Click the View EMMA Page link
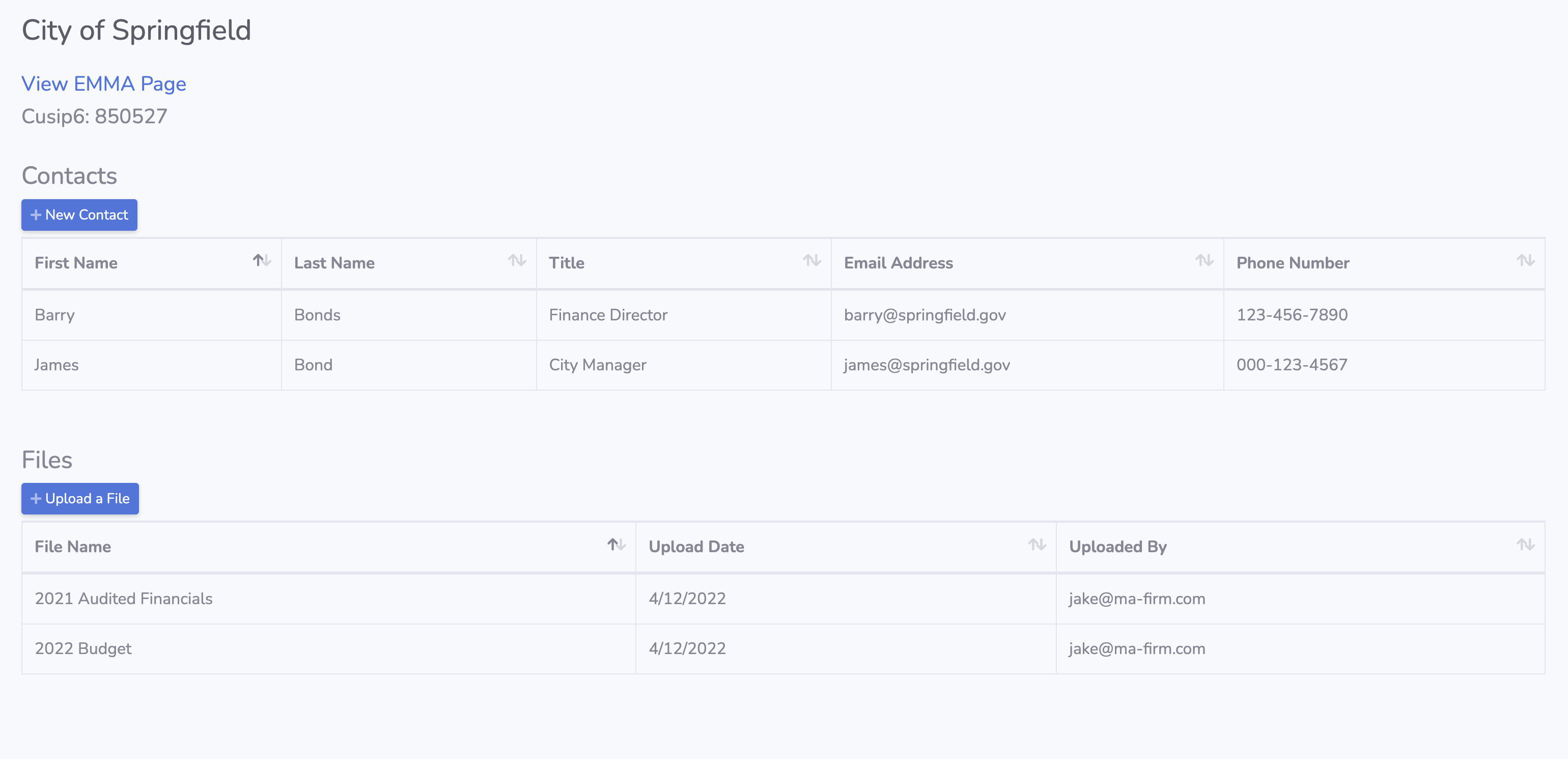 pyautogui.click(x=104, y=83)
